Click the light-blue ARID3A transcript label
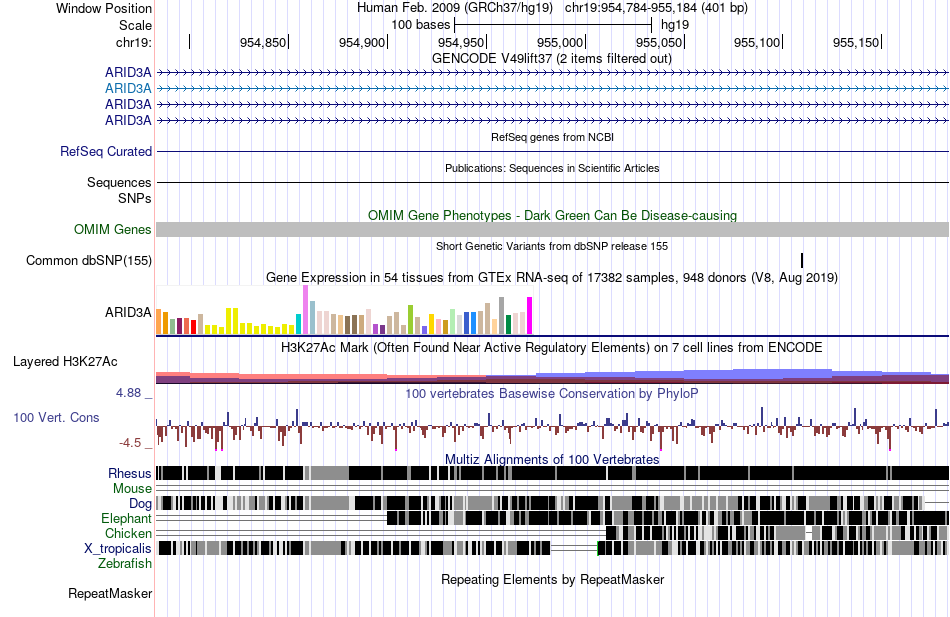Viewport: 950px width, 617px height. [128, 88]
